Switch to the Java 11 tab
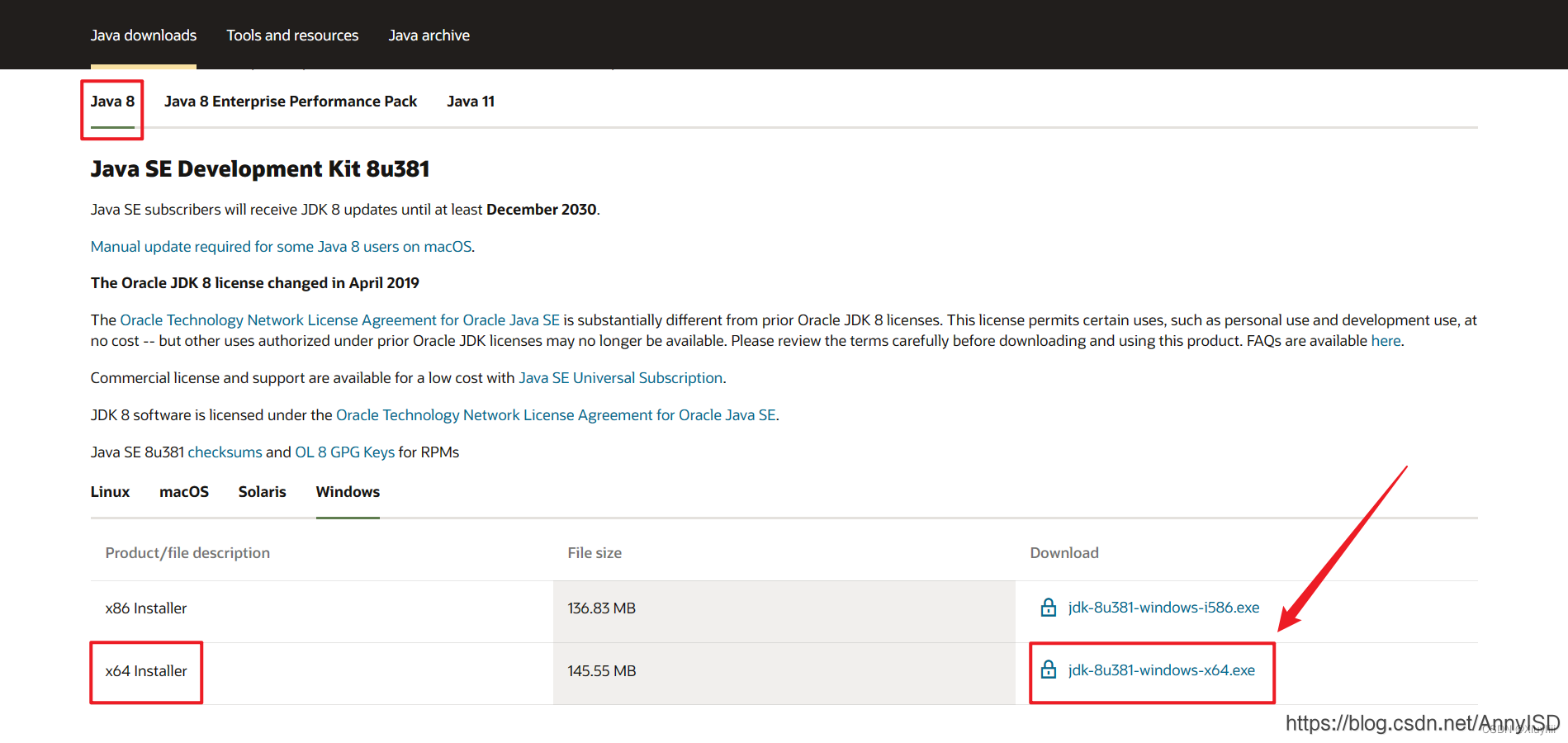 pos(471,102)
